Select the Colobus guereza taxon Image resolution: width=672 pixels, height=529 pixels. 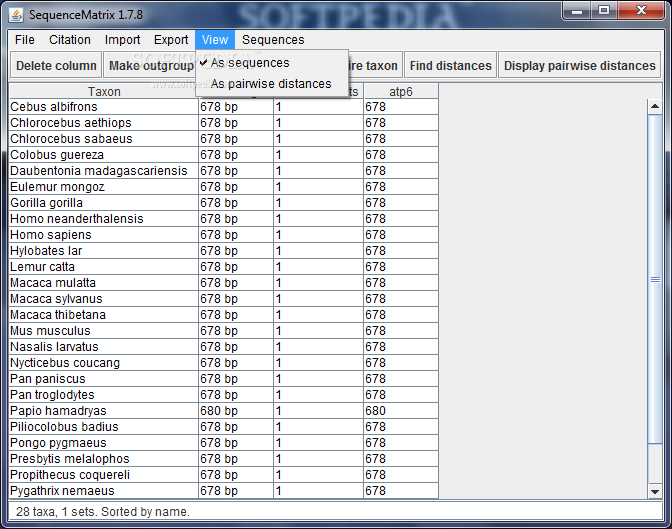(103, 155)
